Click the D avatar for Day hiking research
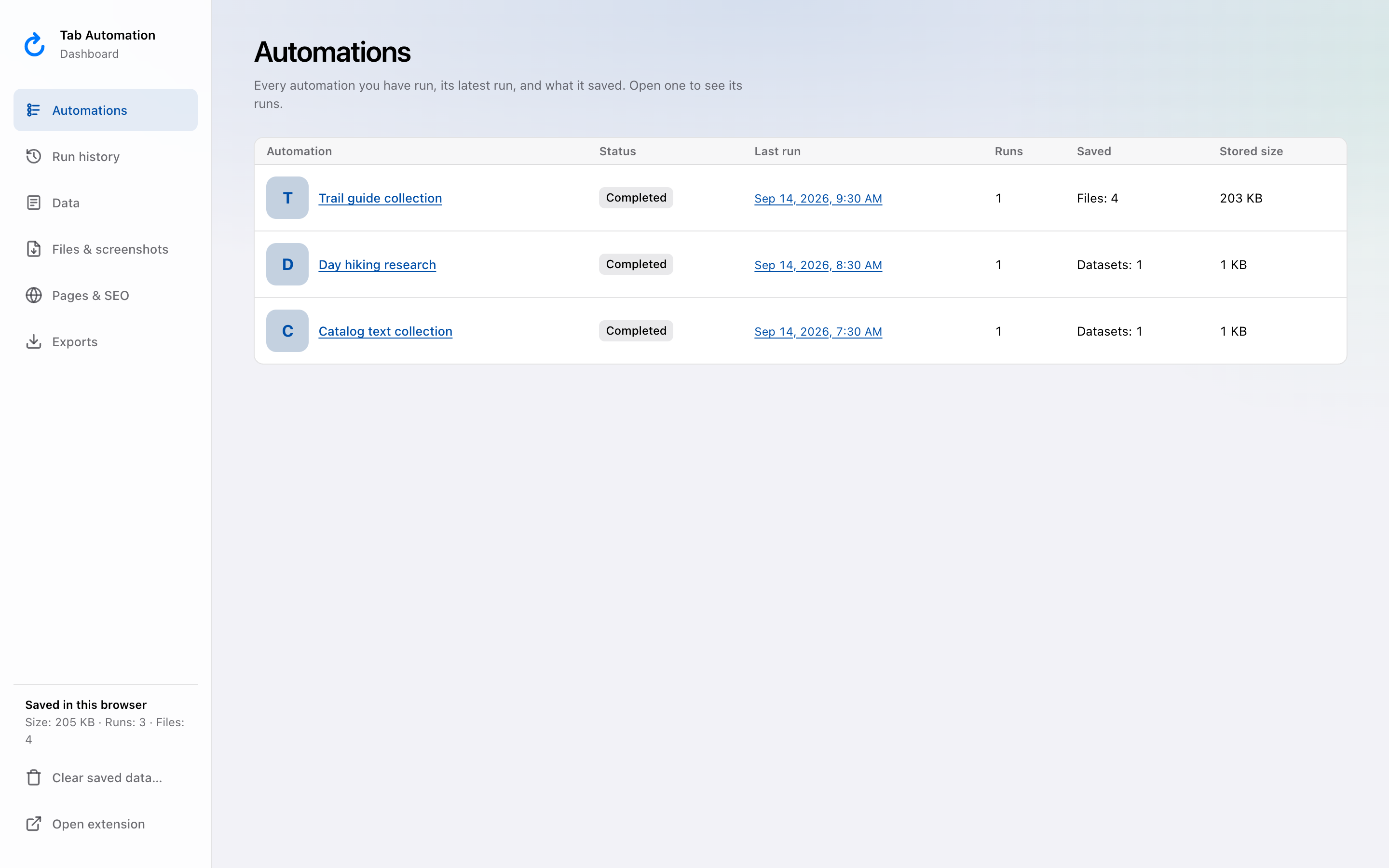Viewport: 1389px width, 868px height. click(287, 264)
